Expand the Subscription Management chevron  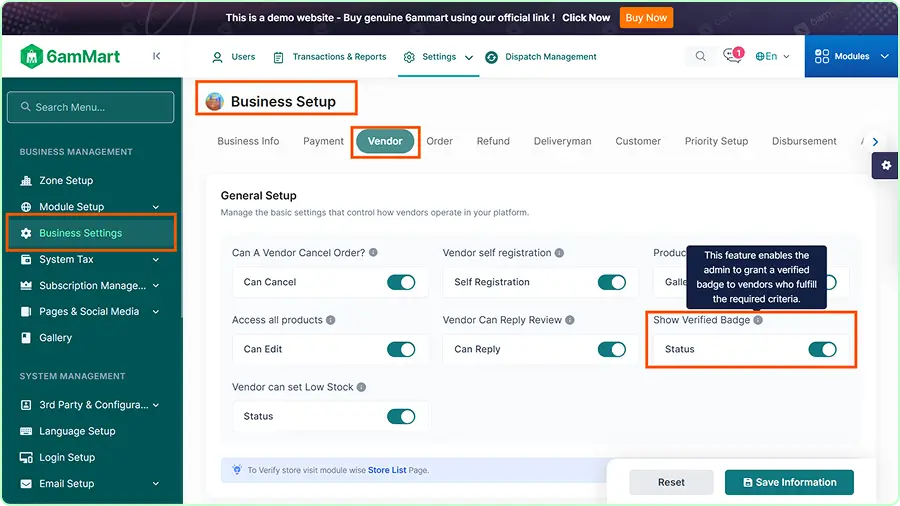(x=156, y=286)
